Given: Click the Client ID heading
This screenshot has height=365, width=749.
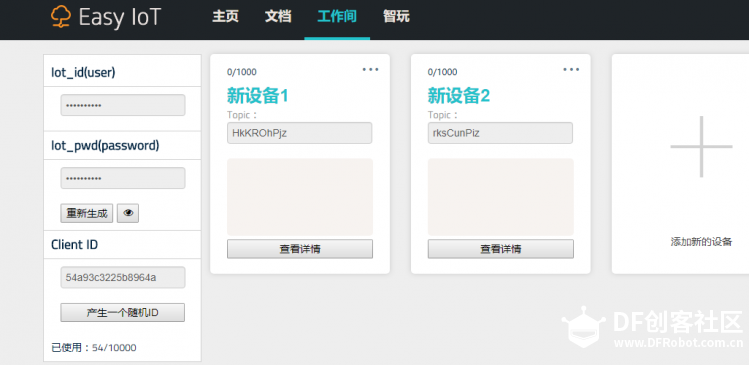Looking at the screenshot, I should (x=75, y=245).
